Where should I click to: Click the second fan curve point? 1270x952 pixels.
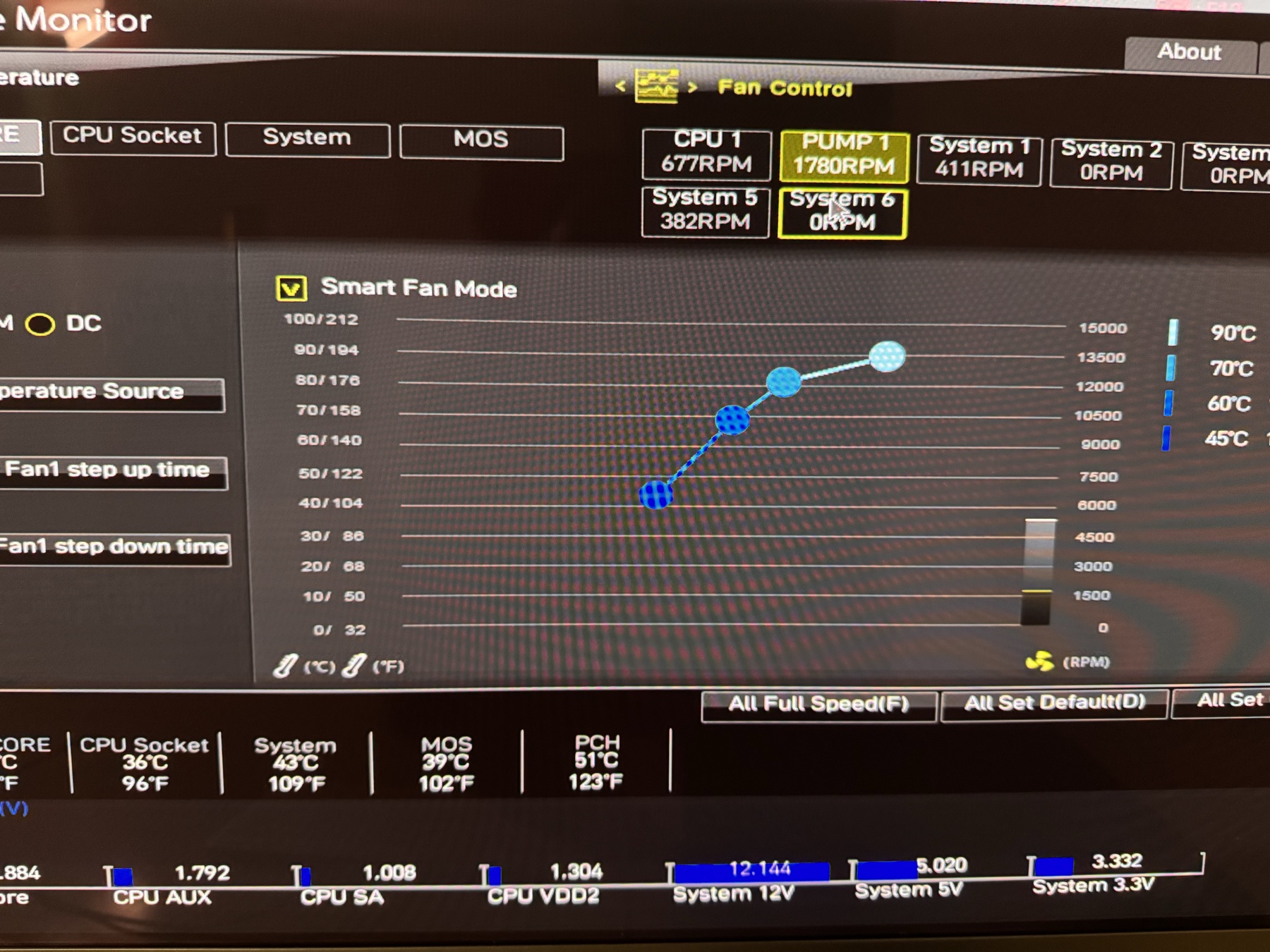(x=732, y=420)
